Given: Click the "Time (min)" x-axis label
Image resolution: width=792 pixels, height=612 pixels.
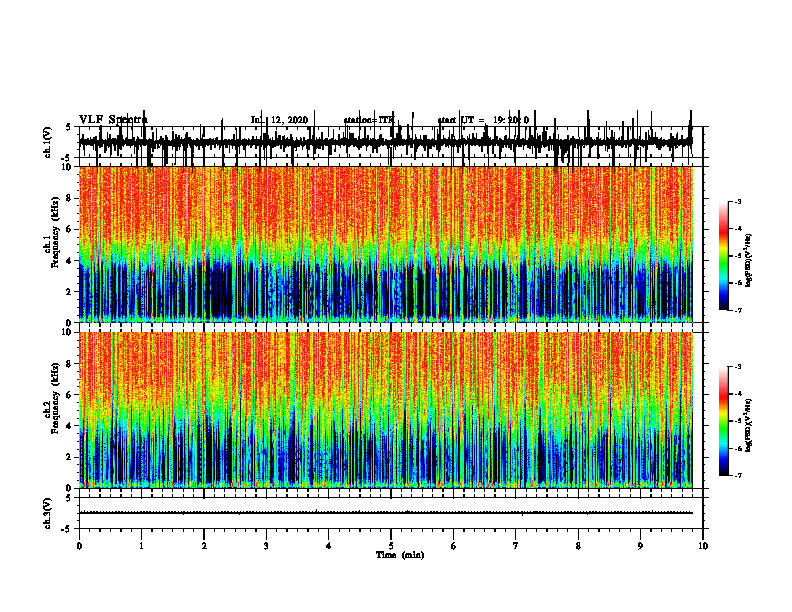Looking at the screenshot, I should (400, 555).
